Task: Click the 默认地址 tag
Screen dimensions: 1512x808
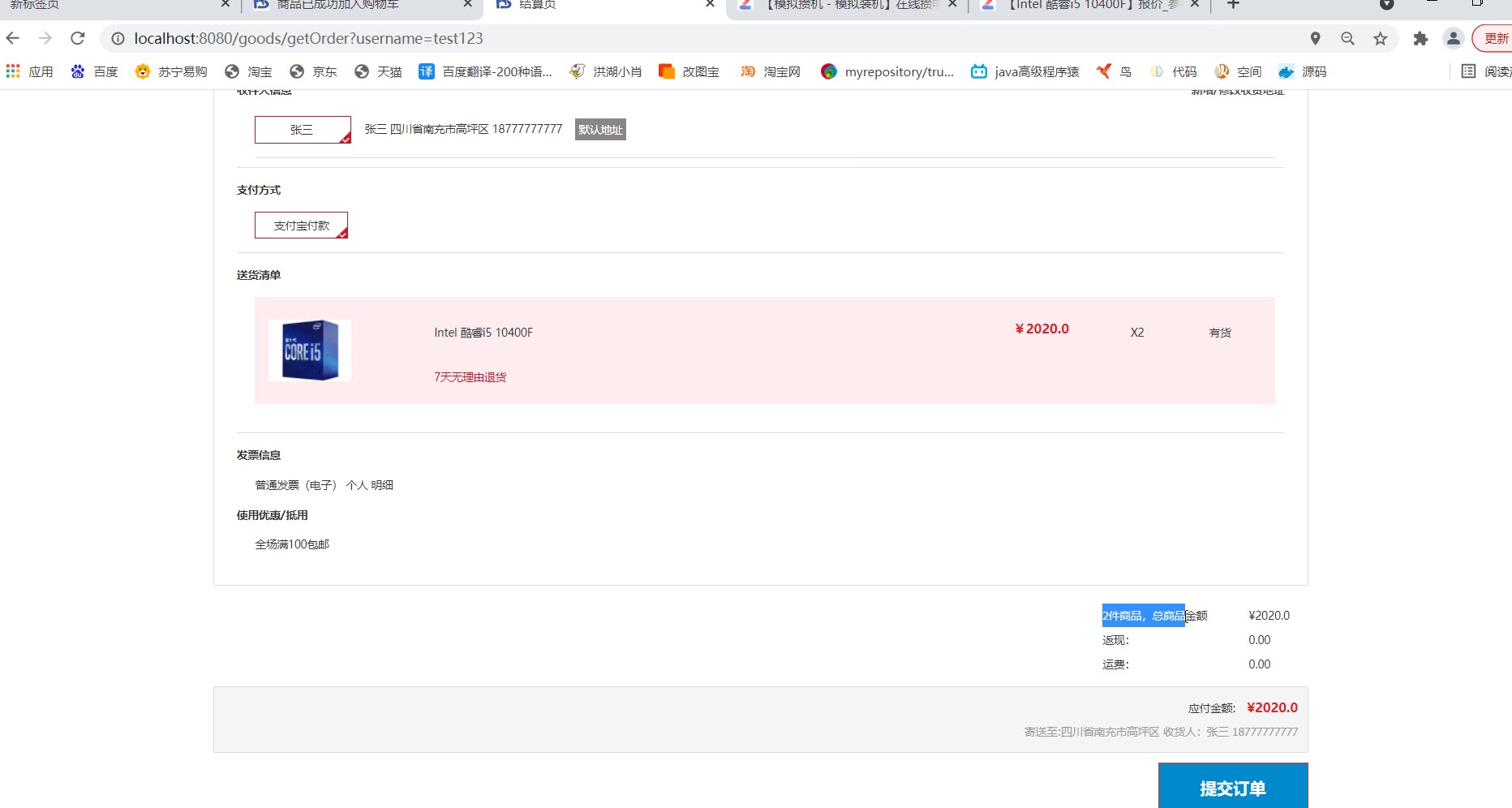Action: click(600, 130)
